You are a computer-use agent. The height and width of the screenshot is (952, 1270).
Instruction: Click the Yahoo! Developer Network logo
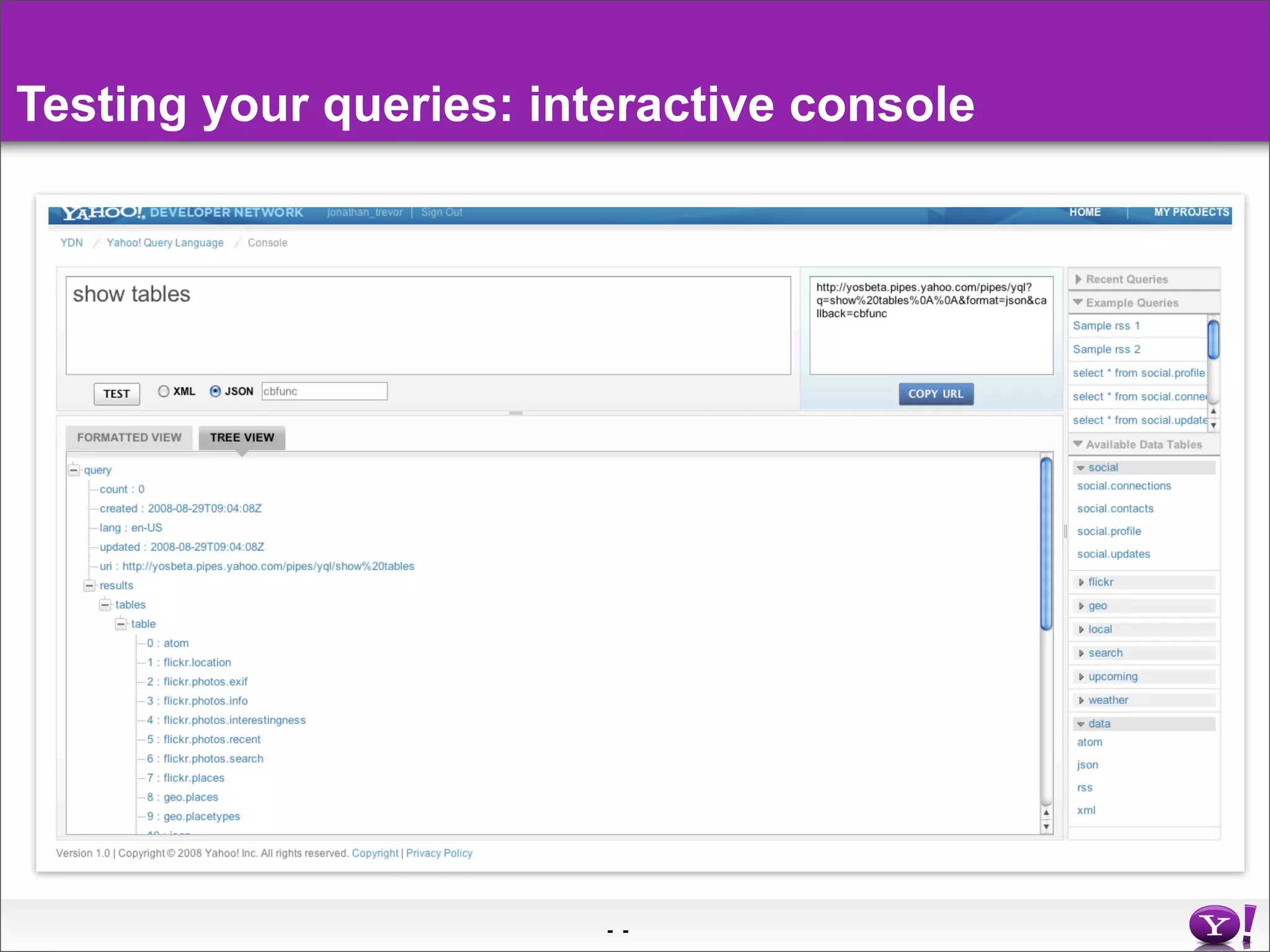(x=182, y=213)
